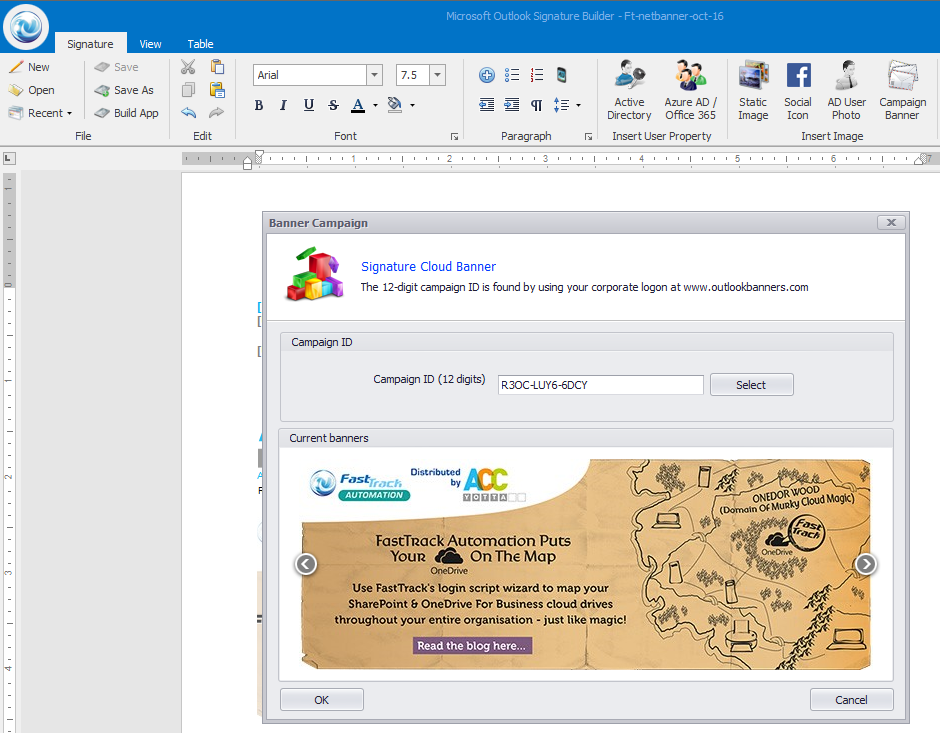Viewport: 940px width, 733px height.
Task: Click the Paste clipboard icon
Action: point(217,67)
